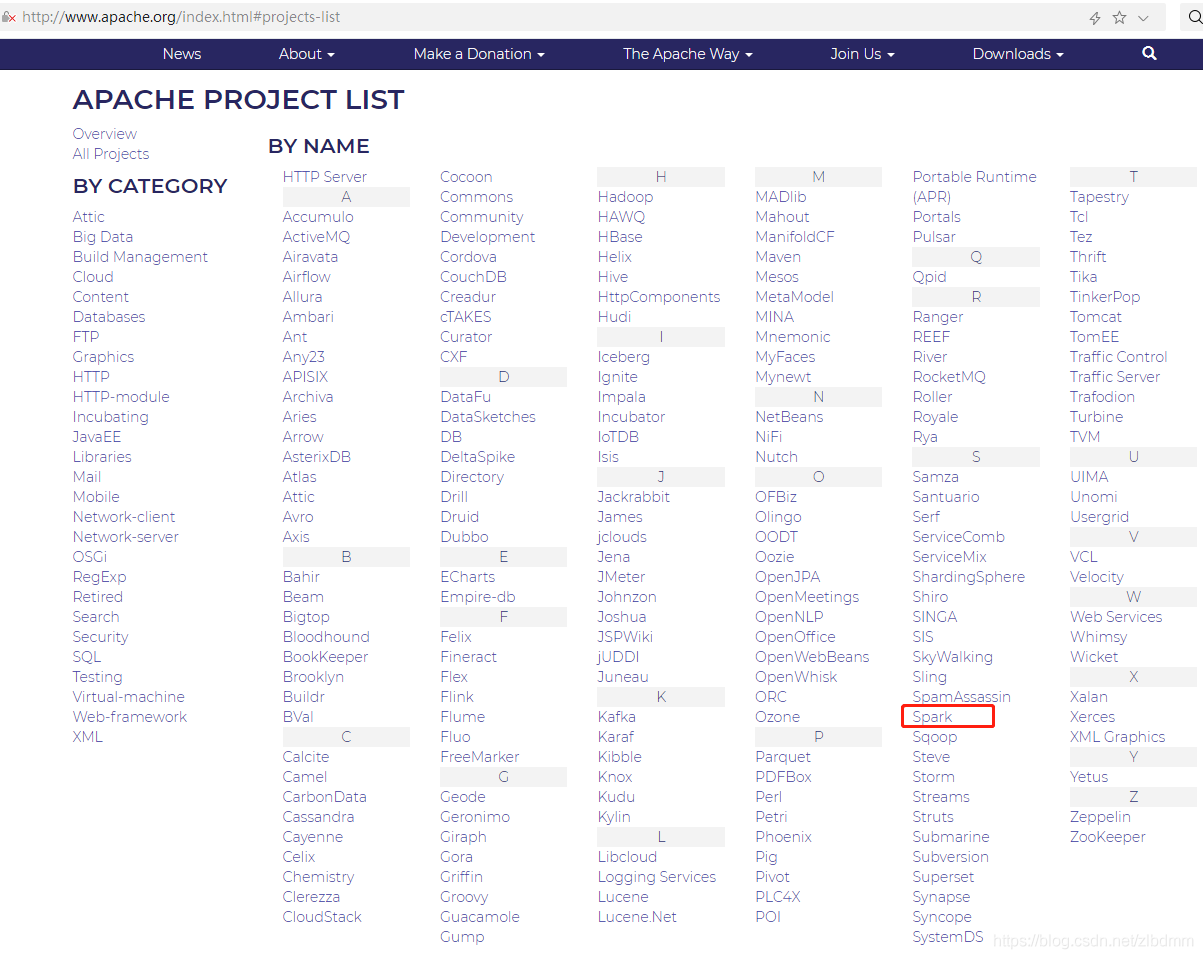Open the ShardingSphere project link
The height and width of the screenshot is (959, 1203).
point(969,577)
